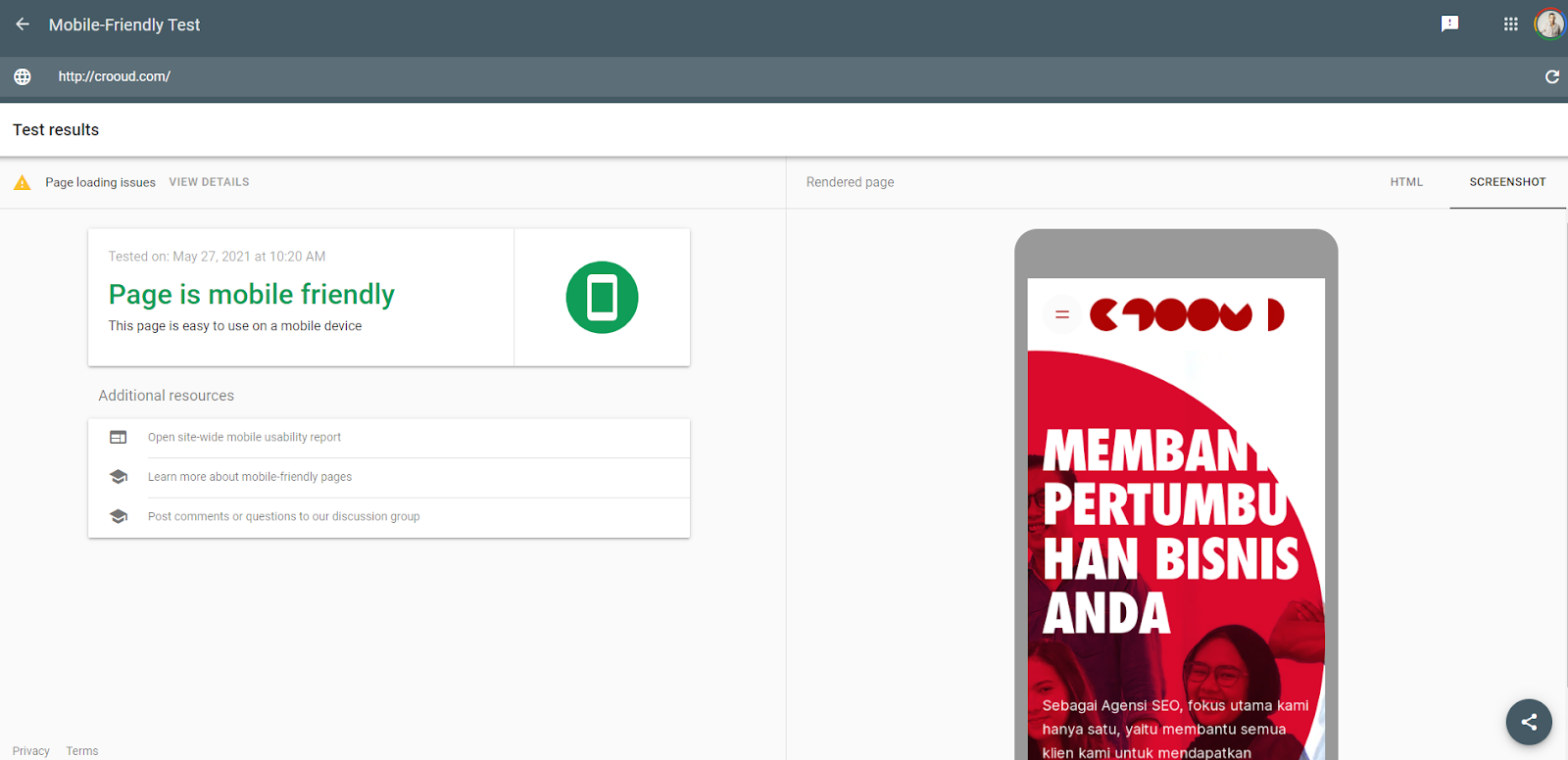Screen dimensions: 1568x760
Task: Click the Page loading issues text
Action: (x=100, y=182)
